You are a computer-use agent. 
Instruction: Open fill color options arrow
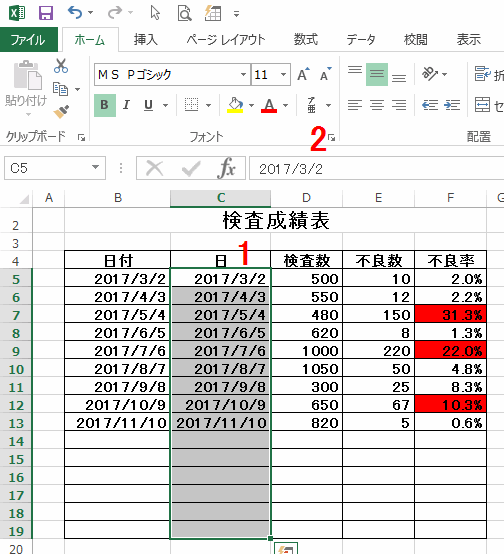pos(251,105)
